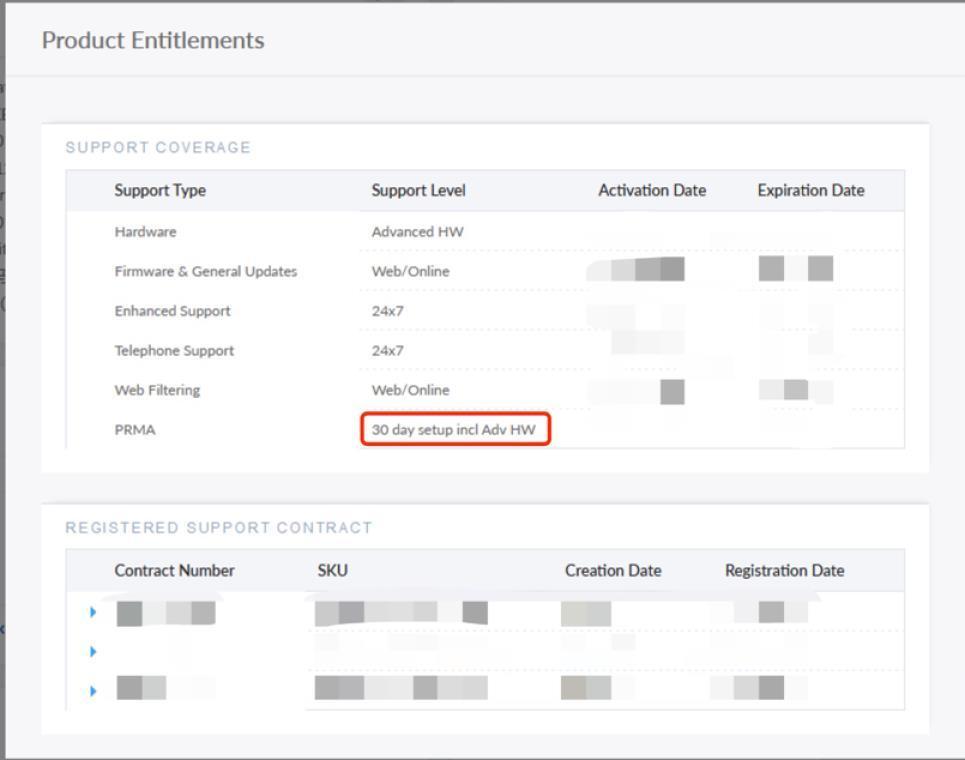Screen dimensions: 965x760
Task: Select the Expiration Date column header
Action: 811,190
